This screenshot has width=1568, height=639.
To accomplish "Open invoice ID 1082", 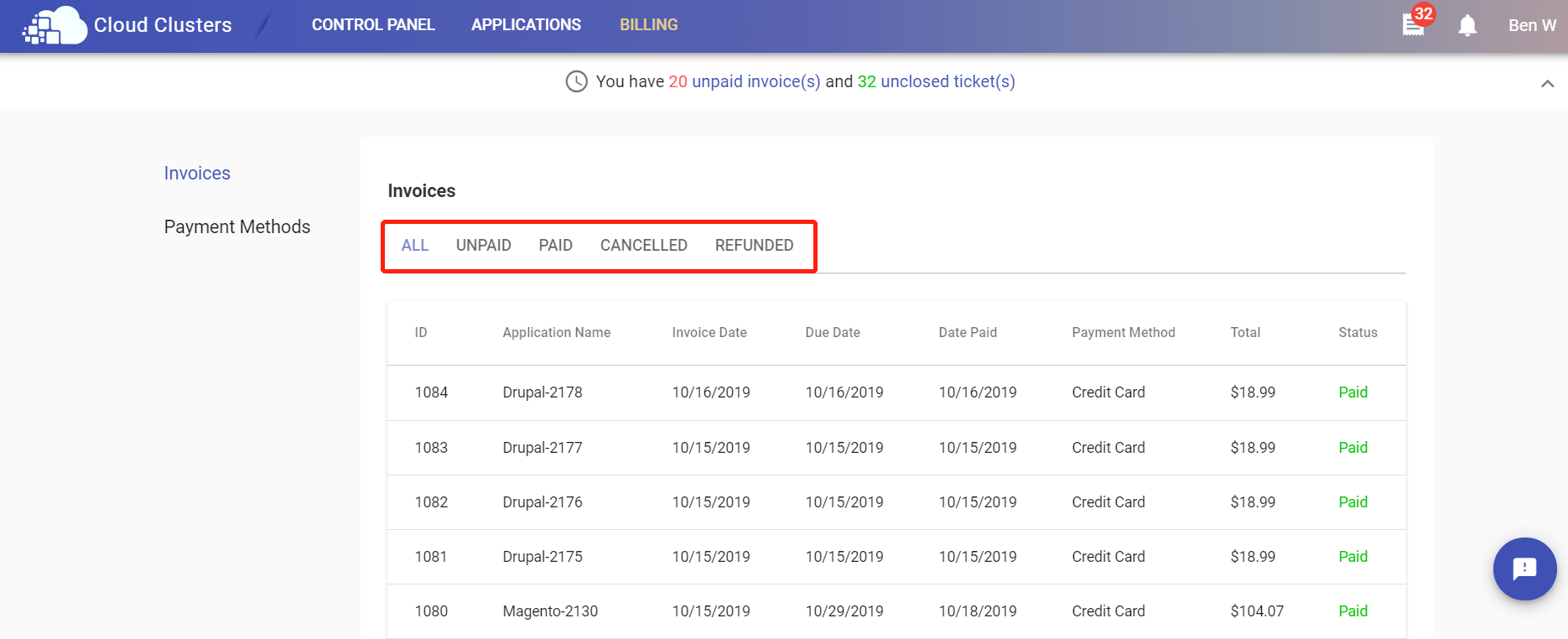I will 431,501.
